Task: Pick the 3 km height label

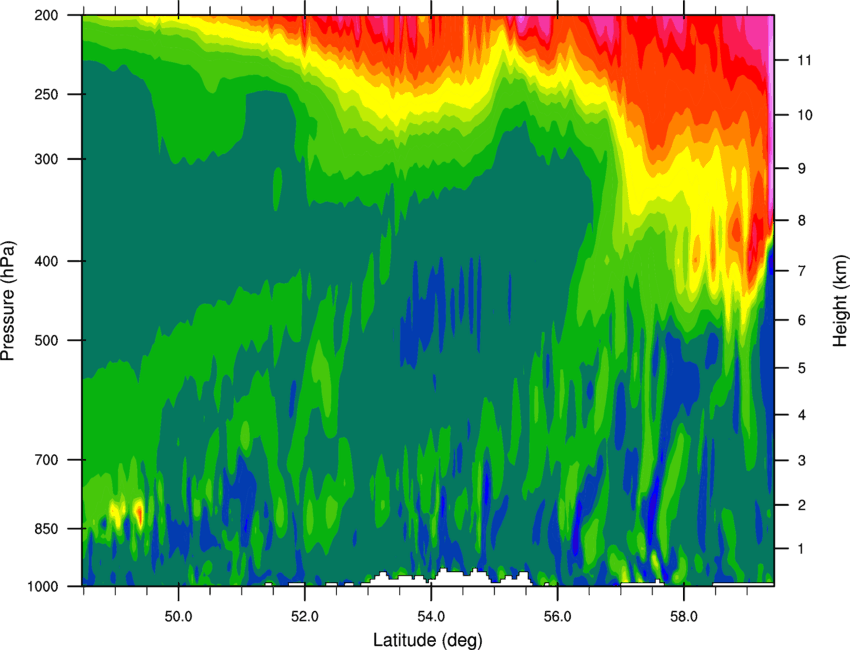Action: (802, 460)
